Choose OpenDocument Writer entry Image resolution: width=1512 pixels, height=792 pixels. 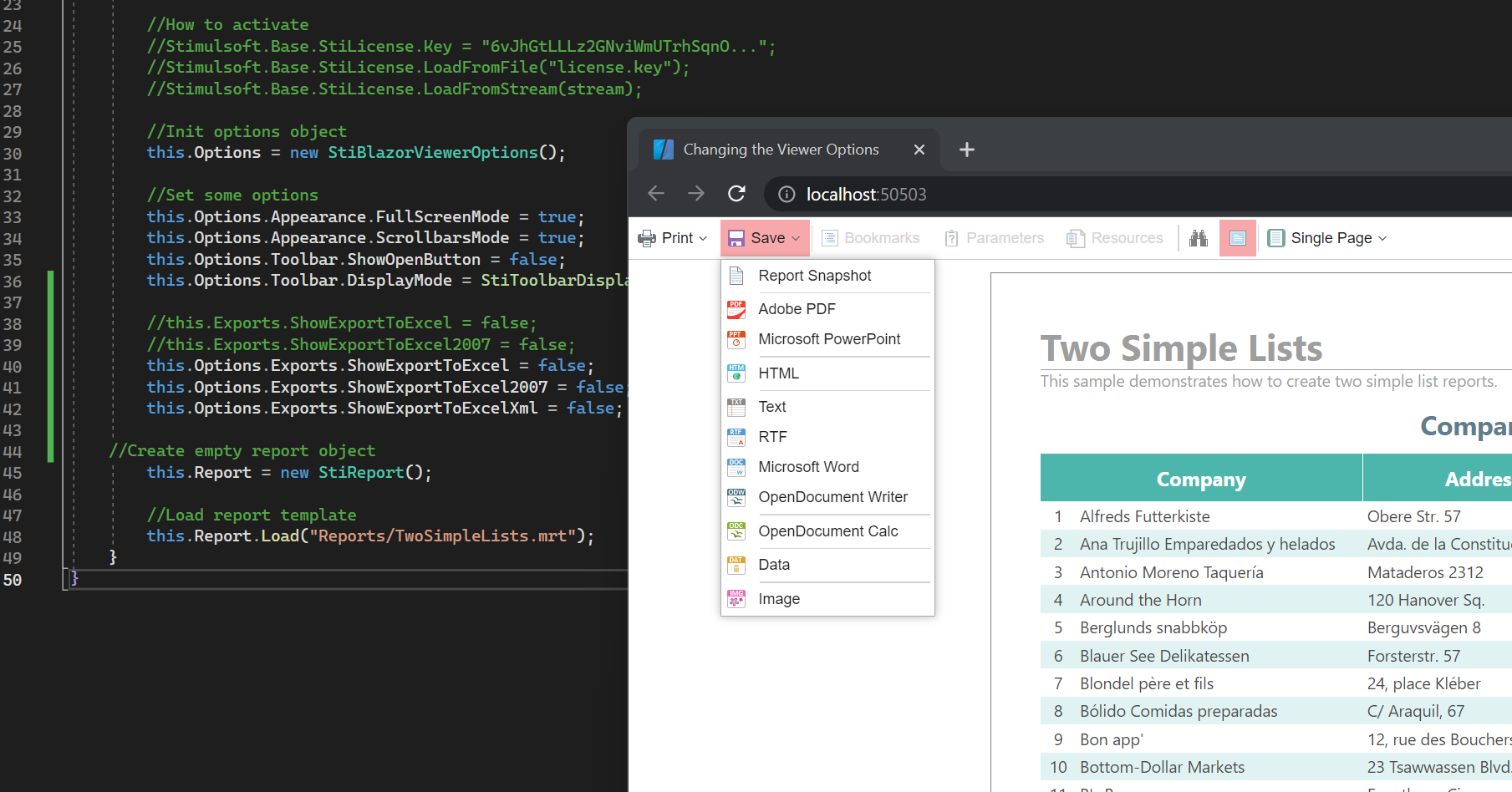tap(827, 497)
